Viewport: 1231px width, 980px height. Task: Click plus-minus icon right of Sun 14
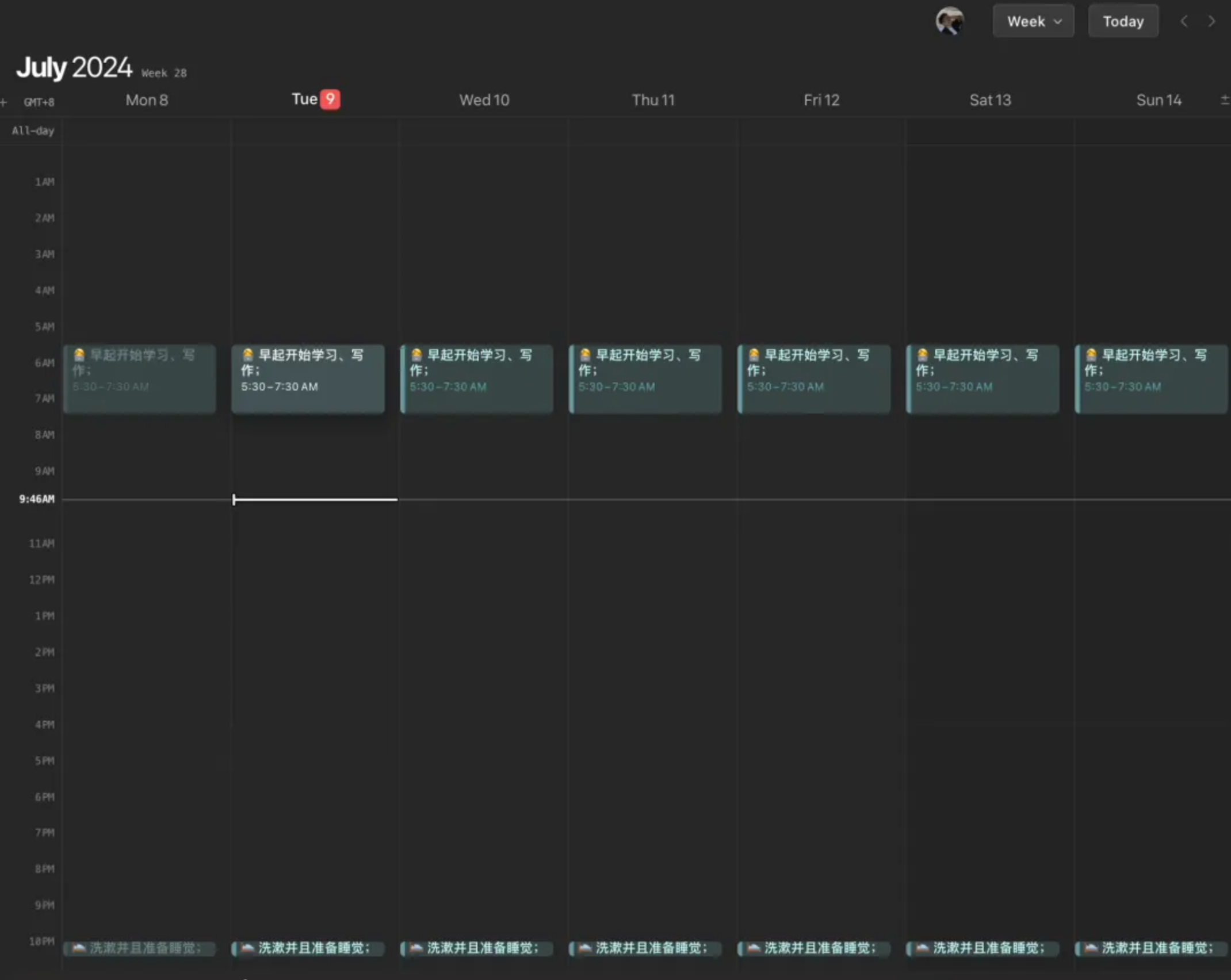point(1225,100)
